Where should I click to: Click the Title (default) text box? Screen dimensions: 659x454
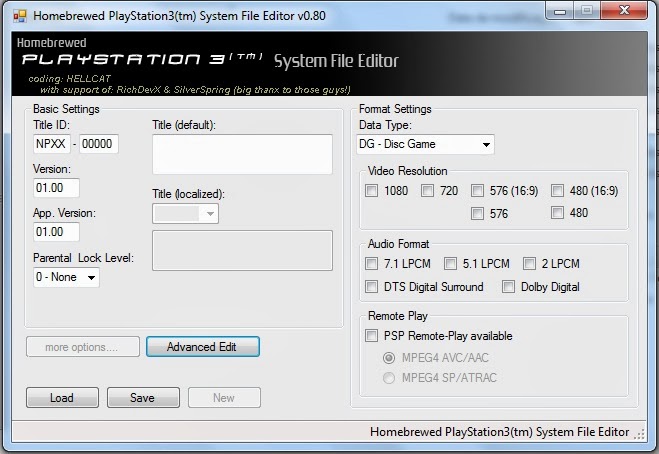[243, 154]
